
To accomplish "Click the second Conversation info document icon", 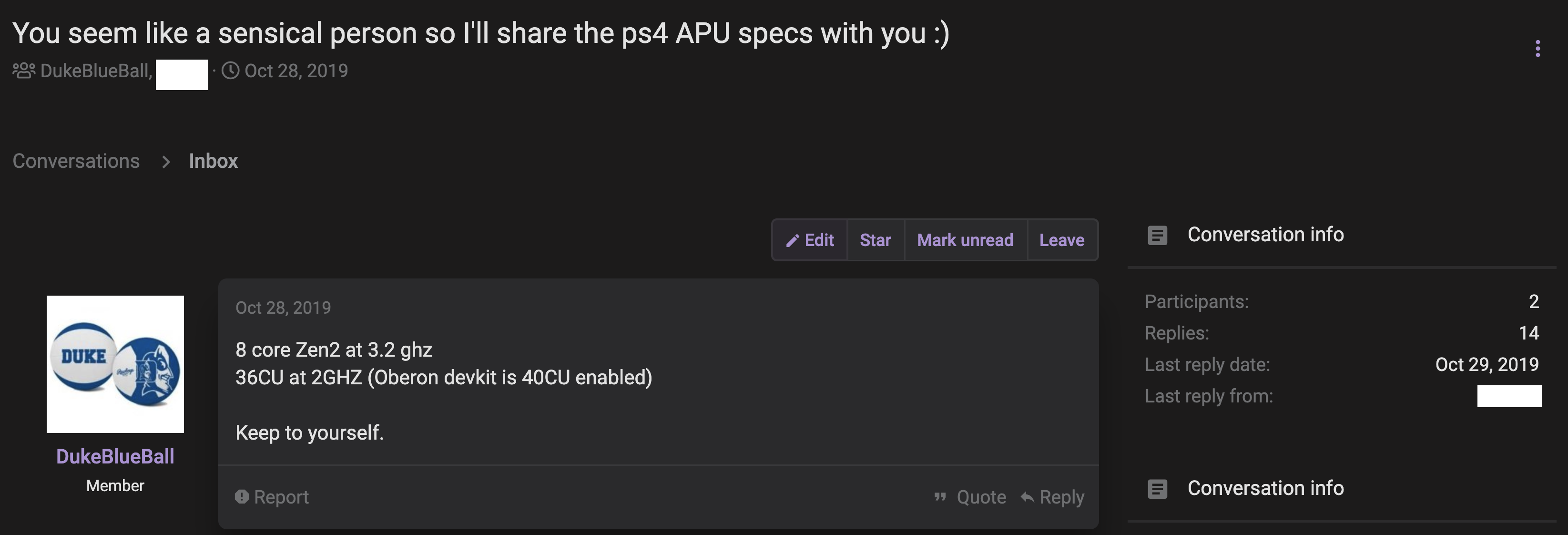I will coord(1157,489).
